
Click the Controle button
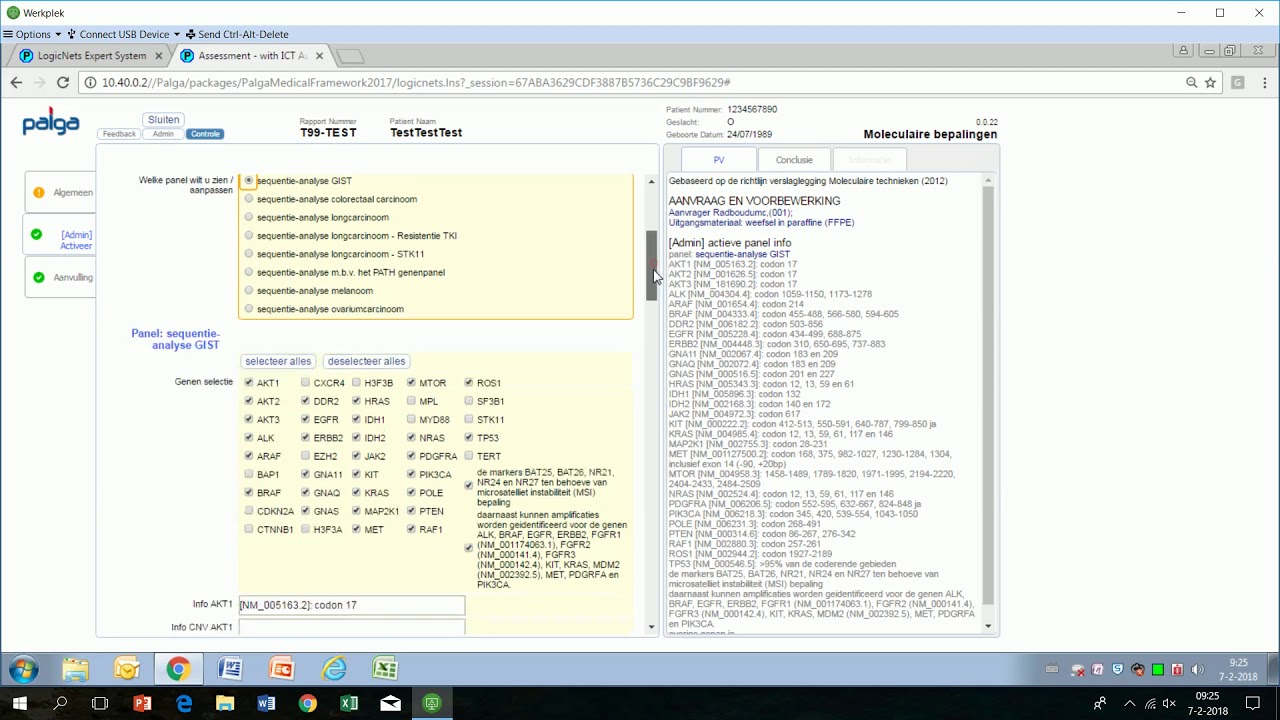pyautogui.click(x=205, y=134)
